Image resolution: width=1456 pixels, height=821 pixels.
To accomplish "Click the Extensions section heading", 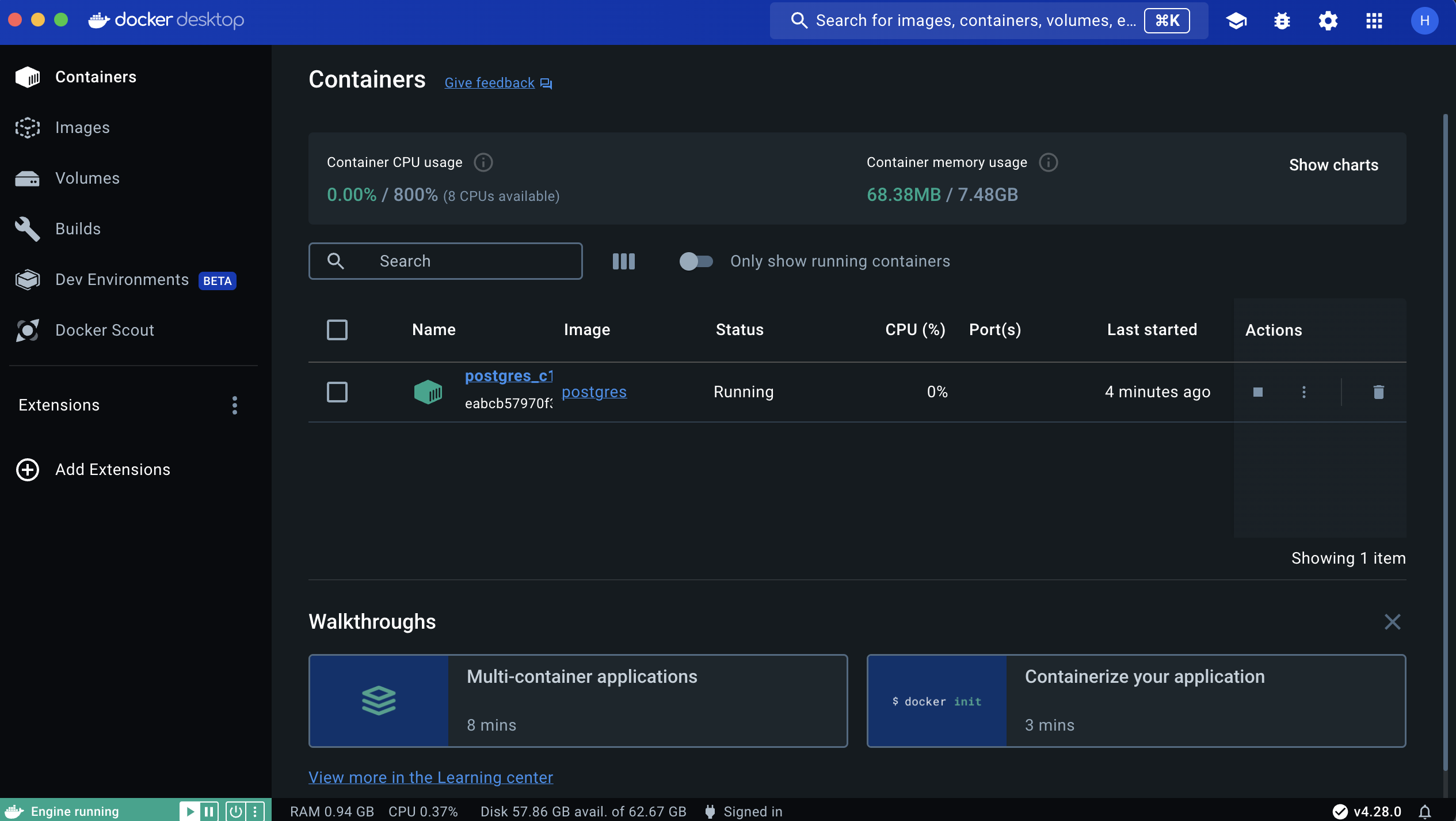I will [59, 405].
